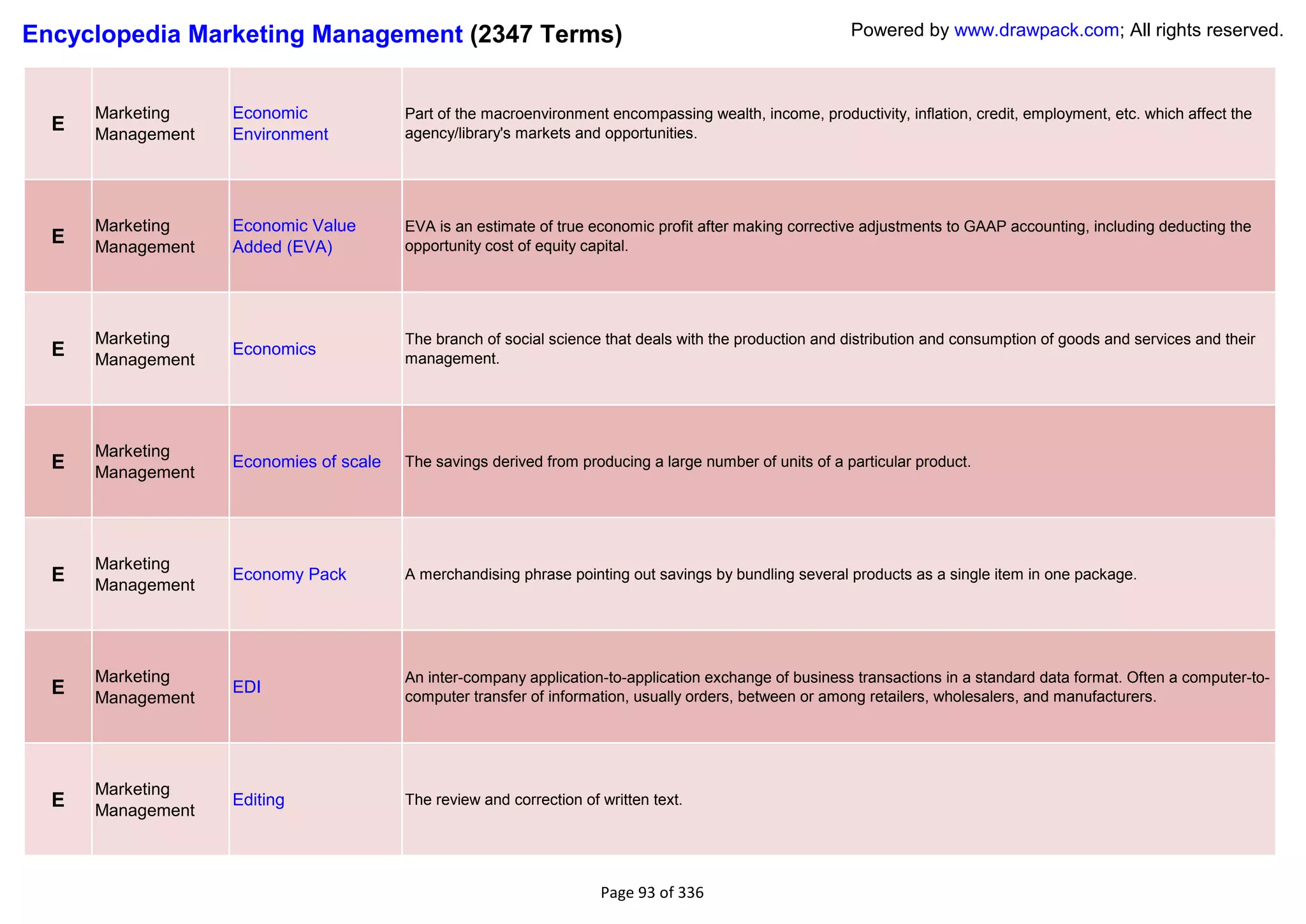Click the 'All rights reserved.' text
The height and width of the screenshot is (924, 1306).
pyautogui.click(x=1207, y=30)
